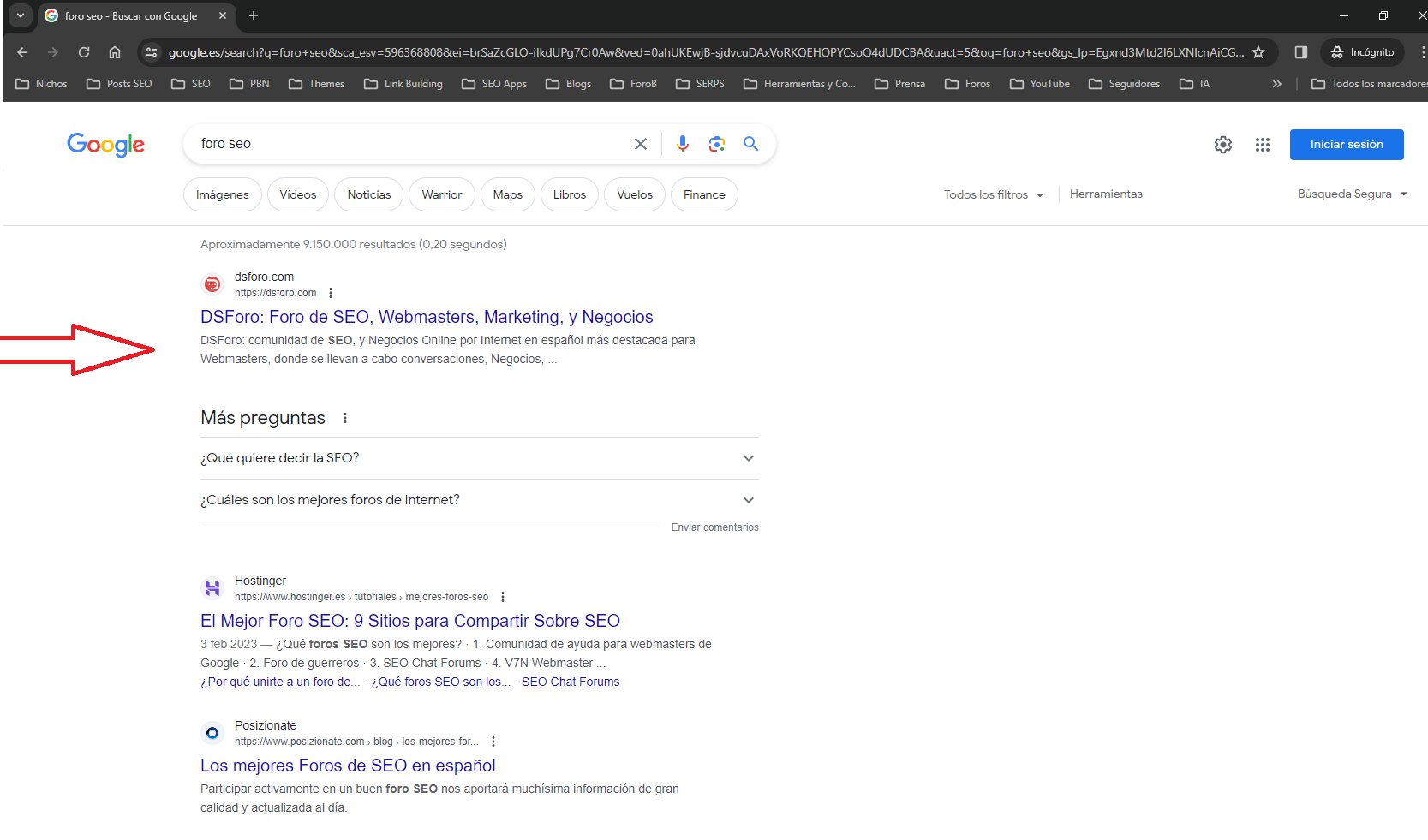The image size is (1428, 840).
Task: Switch to the Noticias results tab
Action: pos(368,194)
